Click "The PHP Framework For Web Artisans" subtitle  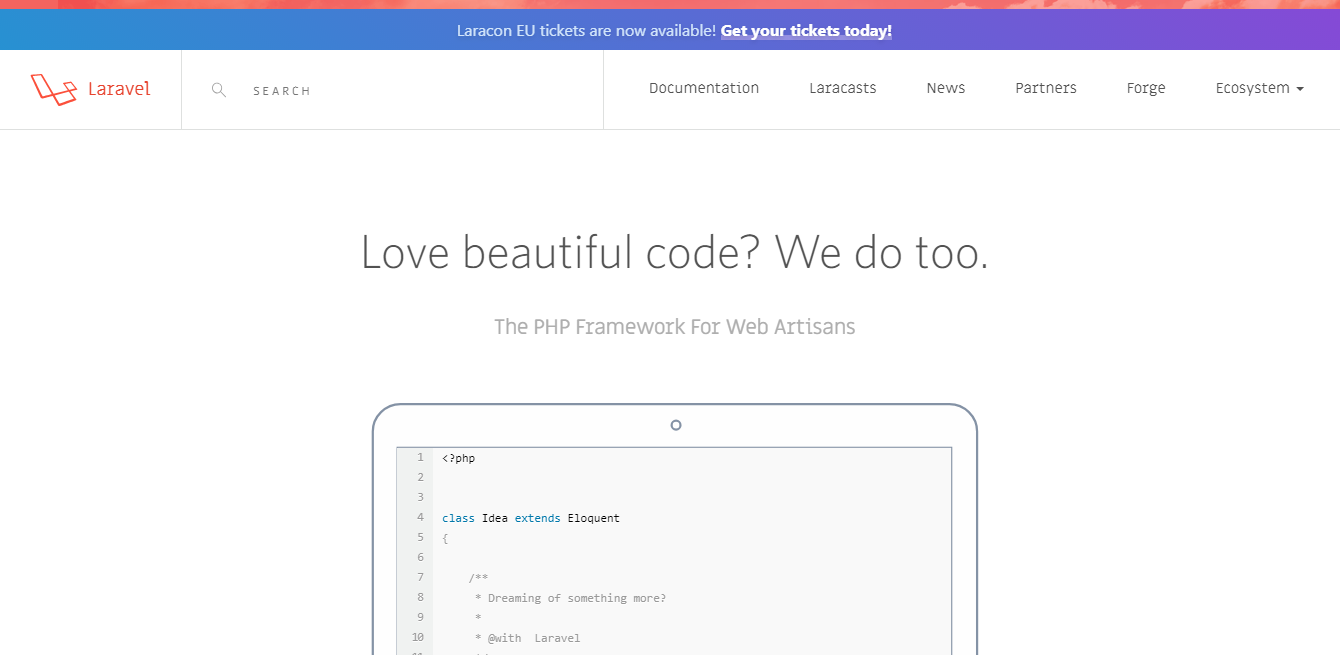tap(674, 327)
